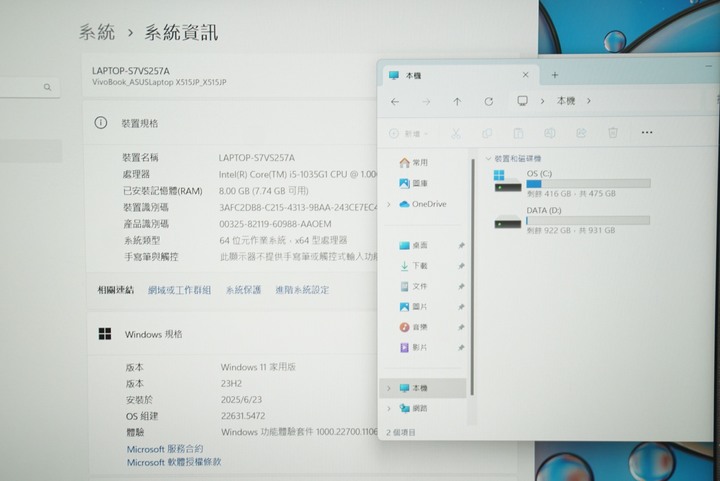
Task: Go forward in File Explorer
Action: (x=426, y=102)
